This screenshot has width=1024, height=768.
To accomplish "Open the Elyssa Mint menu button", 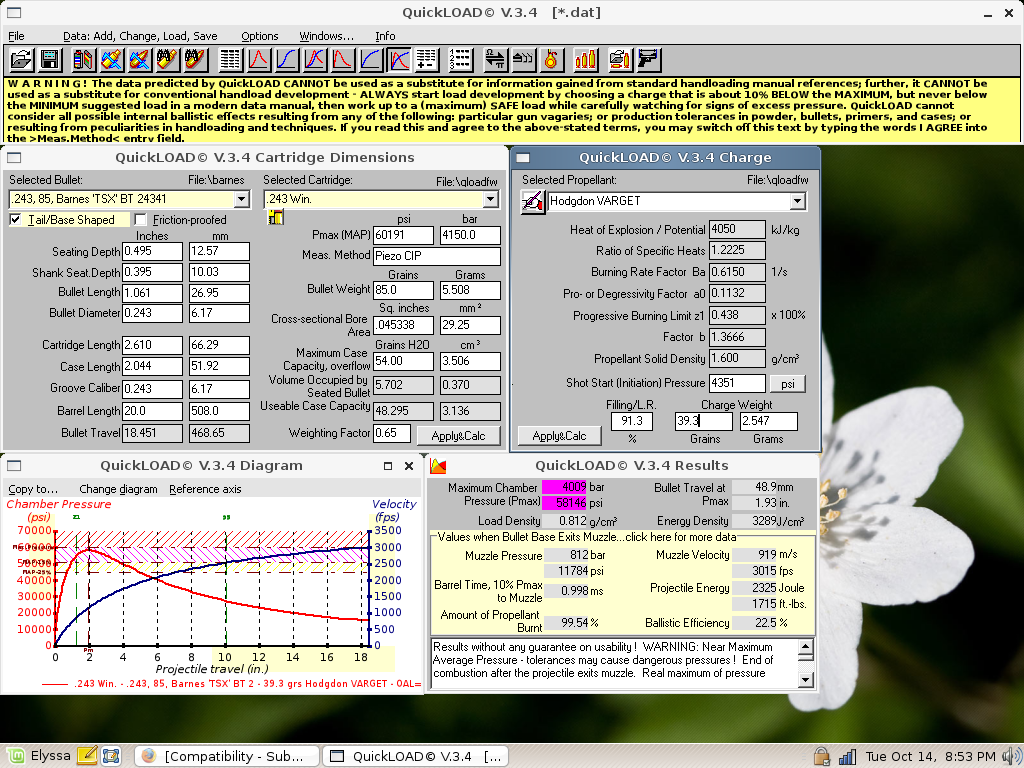I will [38, 756].
